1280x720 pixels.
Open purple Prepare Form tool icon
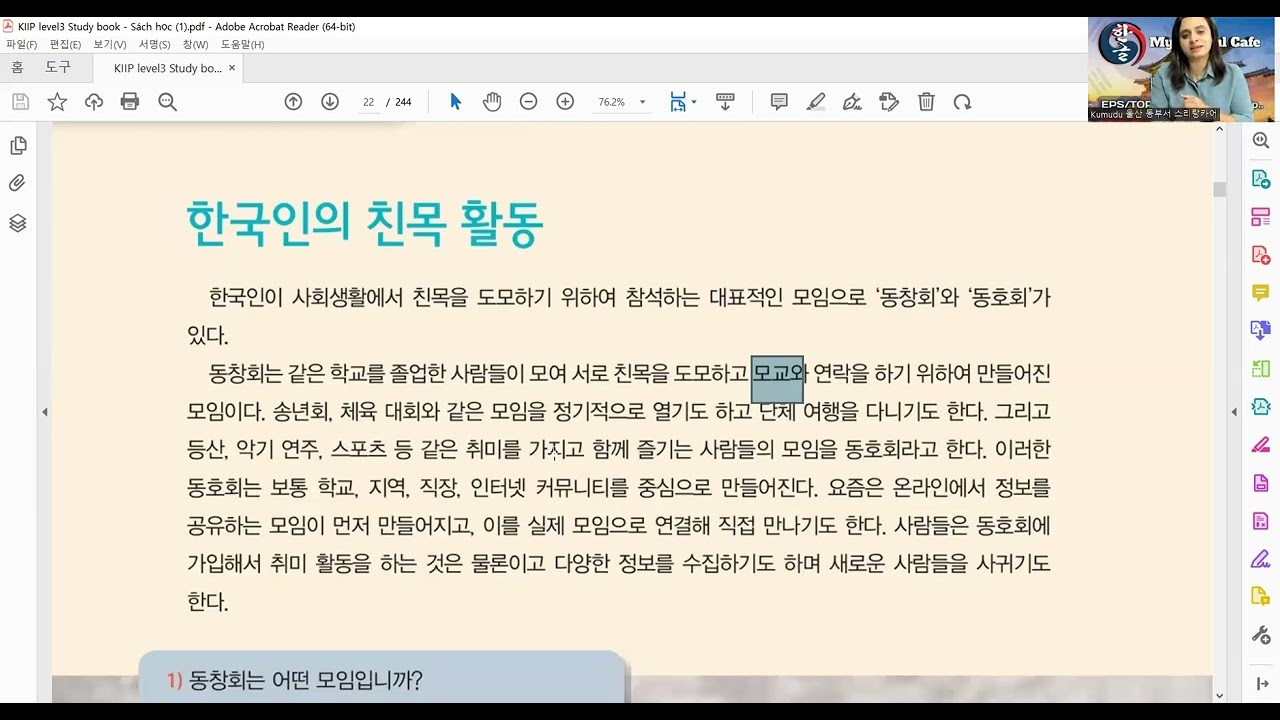click(1261, 521)
